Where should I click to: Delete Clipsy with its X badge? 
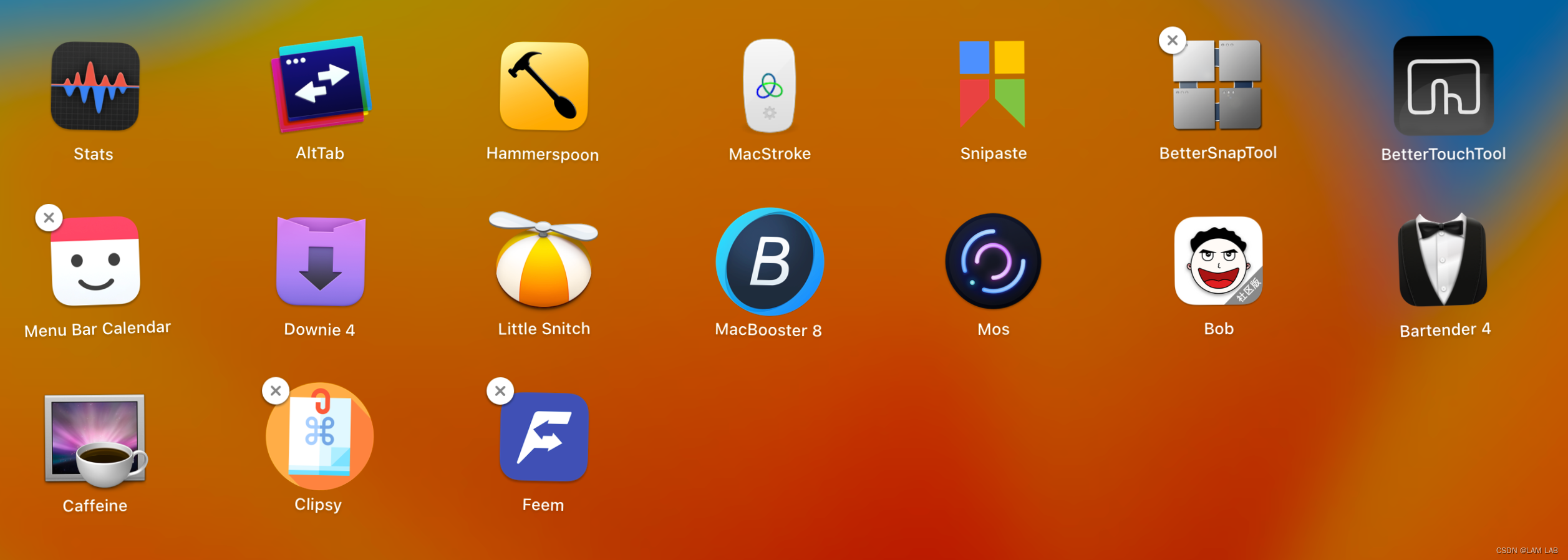[276, 391]
